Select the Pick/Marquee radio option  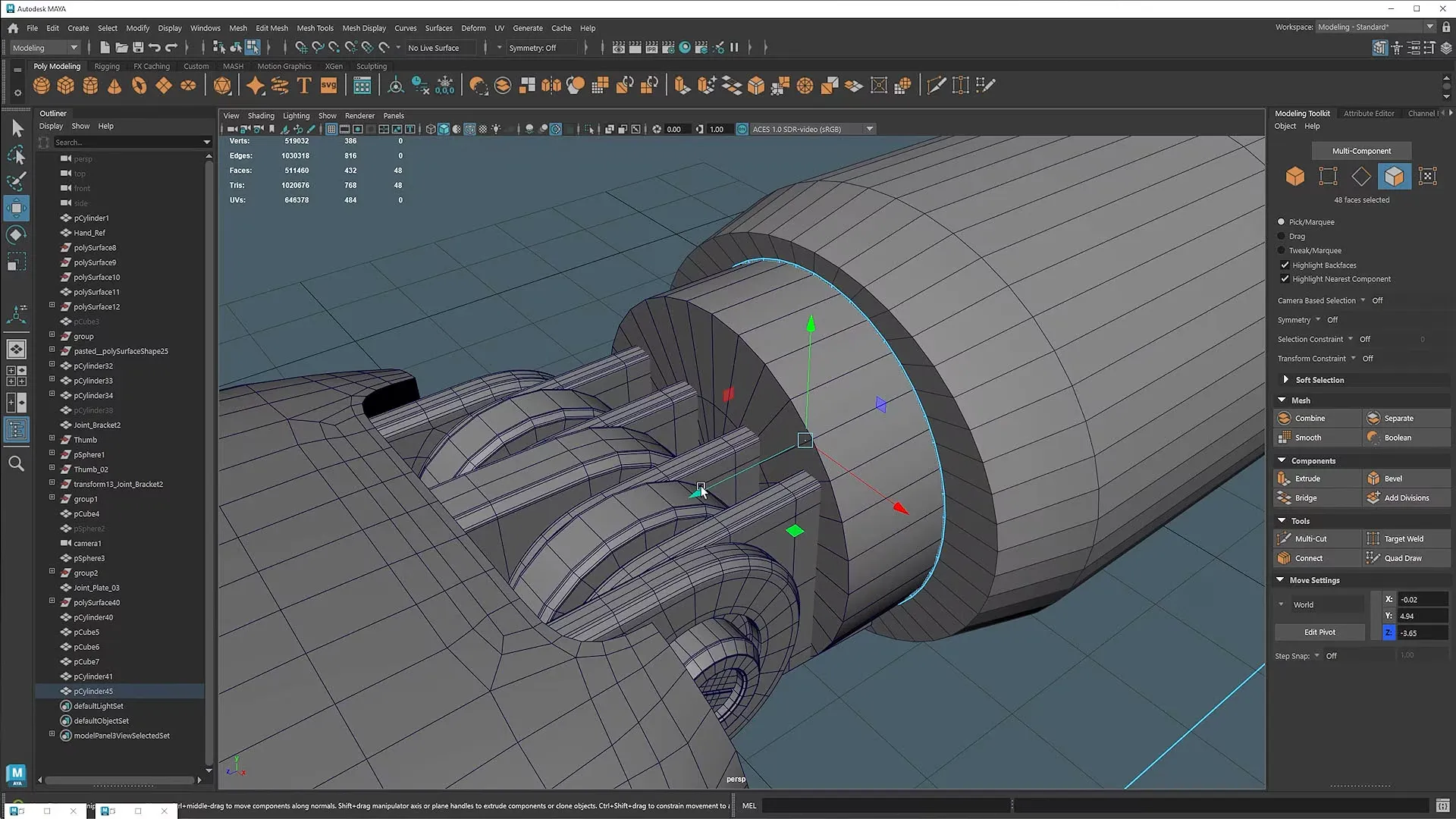point(1282,221)
